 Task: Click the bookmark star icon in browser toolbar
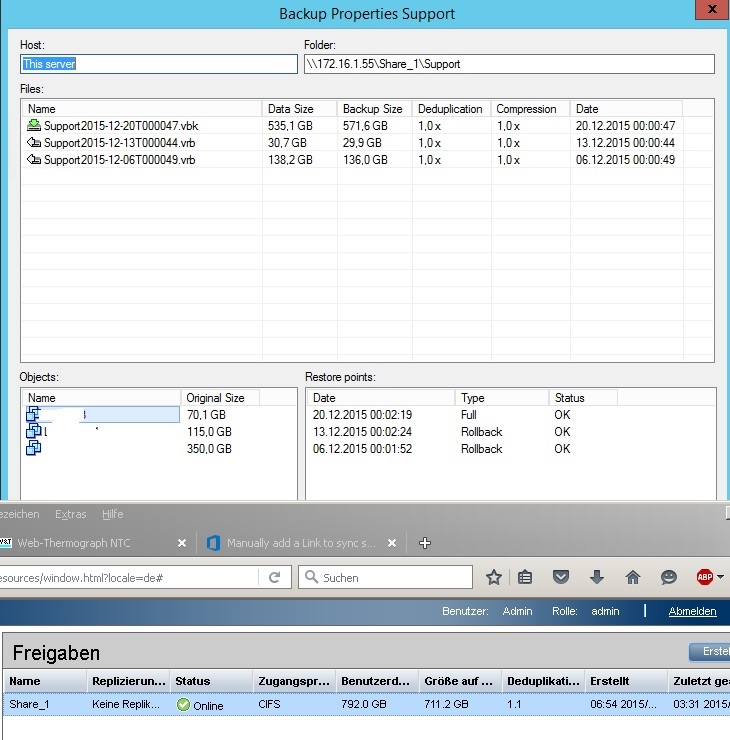coord(494,577)
